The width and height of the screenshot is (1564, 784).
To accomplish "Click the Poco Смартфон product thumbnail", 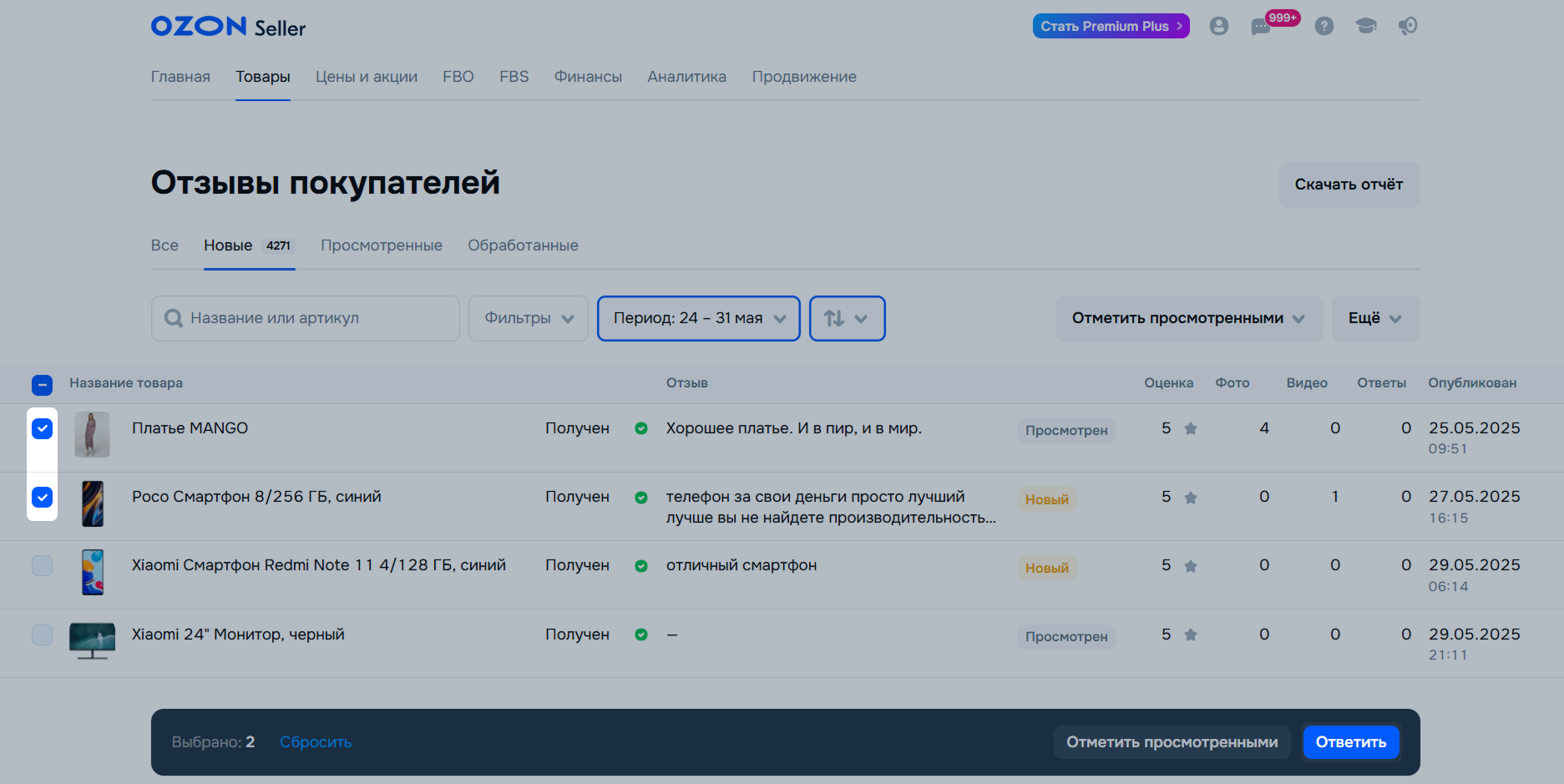I will coord(93,503).
